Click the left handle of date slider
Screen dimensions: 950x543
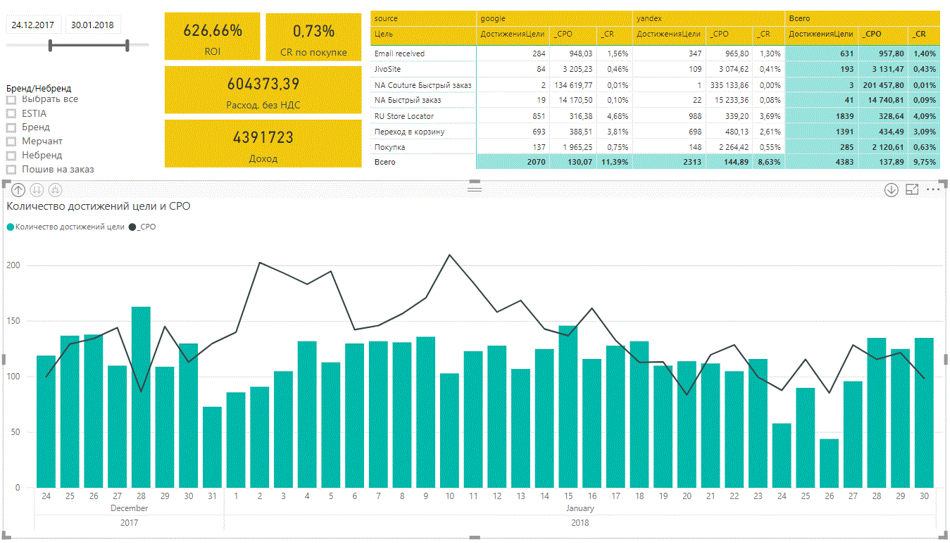pos(49,45)
